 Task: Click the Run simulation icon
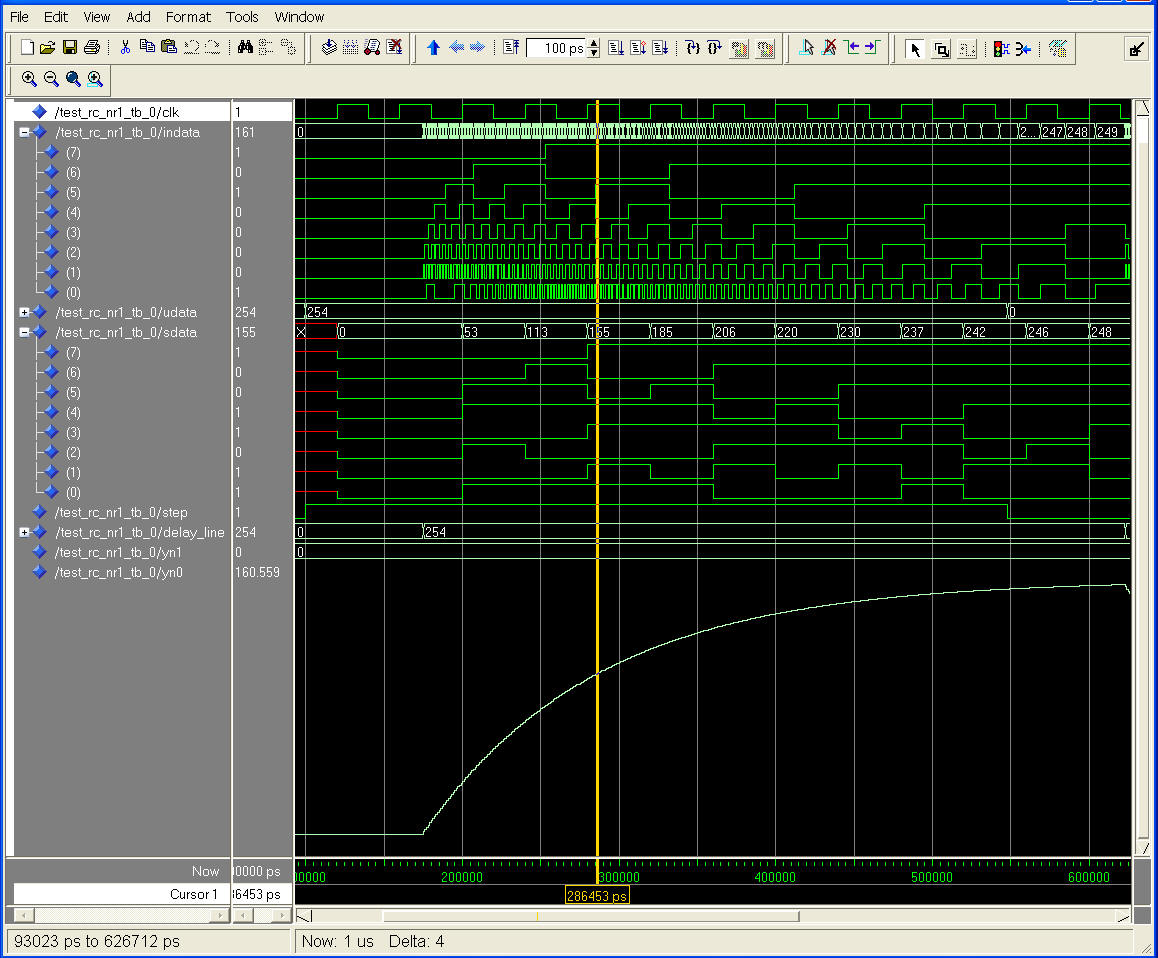(x=616, y=48)
